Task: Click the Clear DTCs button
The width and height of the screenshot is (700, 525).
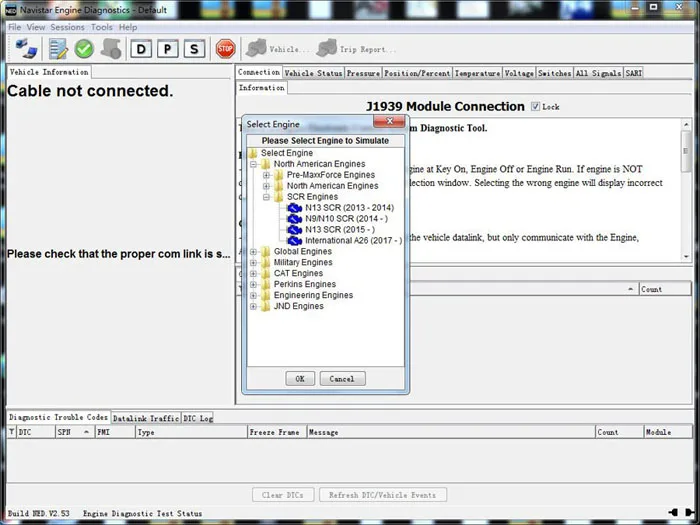Action: click(x=283, y=495)
